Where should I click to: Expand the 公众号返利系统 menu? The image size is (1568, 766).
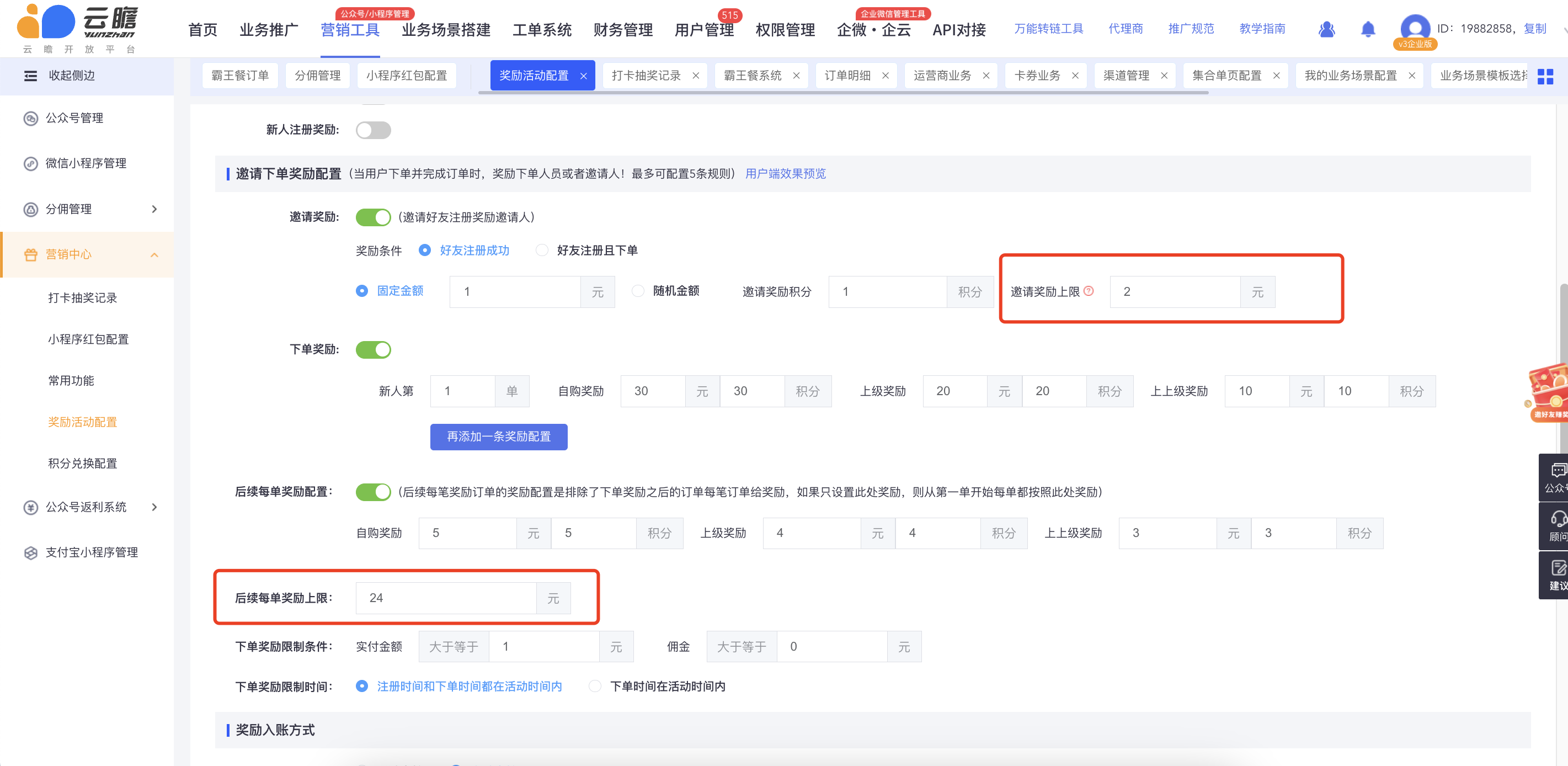(x=154, y=507)
